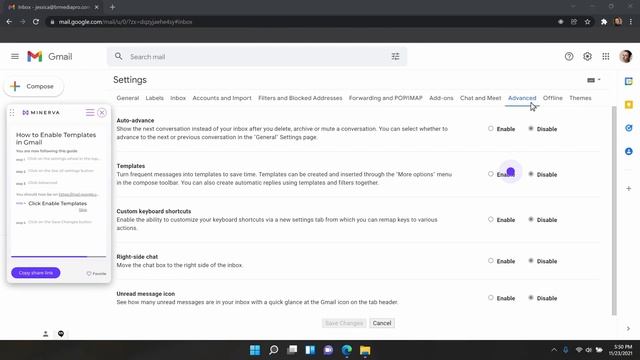
Task: Enable Right-side chat
Action: coord(491,260)
